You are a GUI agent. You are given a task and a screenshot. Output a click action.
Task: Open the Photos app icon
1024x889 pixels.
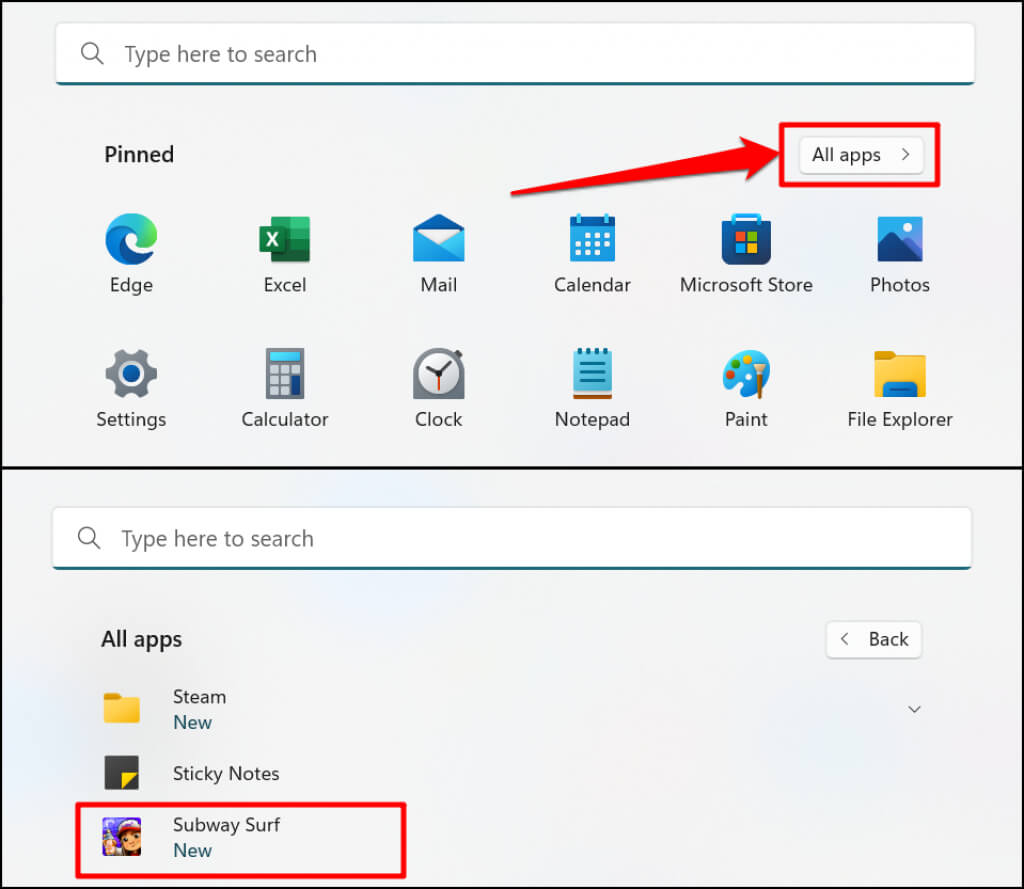(x=900, y=239)
